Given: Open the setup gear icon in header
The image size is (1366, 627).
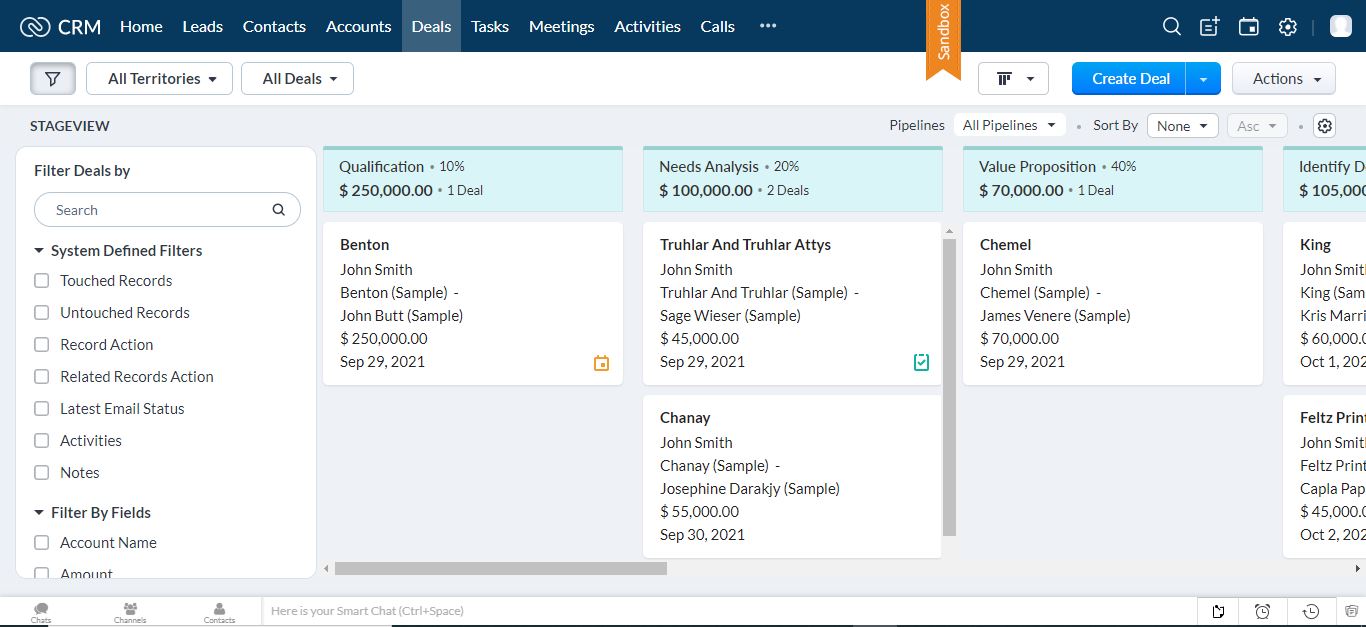Looking at the screenshot, I should (1288, 27).
